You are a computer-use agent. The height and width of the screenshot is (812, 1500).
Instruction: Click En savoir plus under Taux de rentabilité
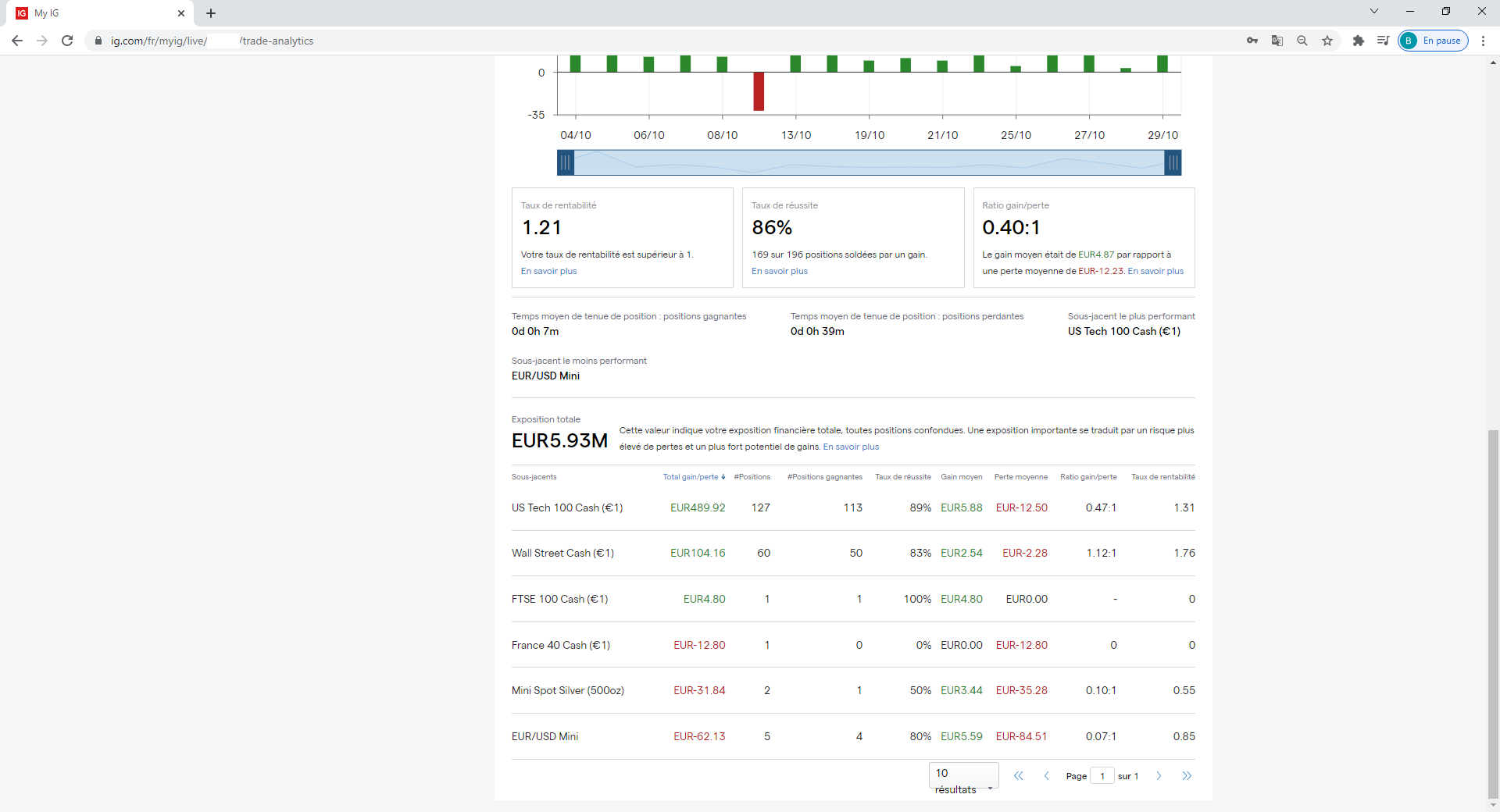click(x=548, y=272)
